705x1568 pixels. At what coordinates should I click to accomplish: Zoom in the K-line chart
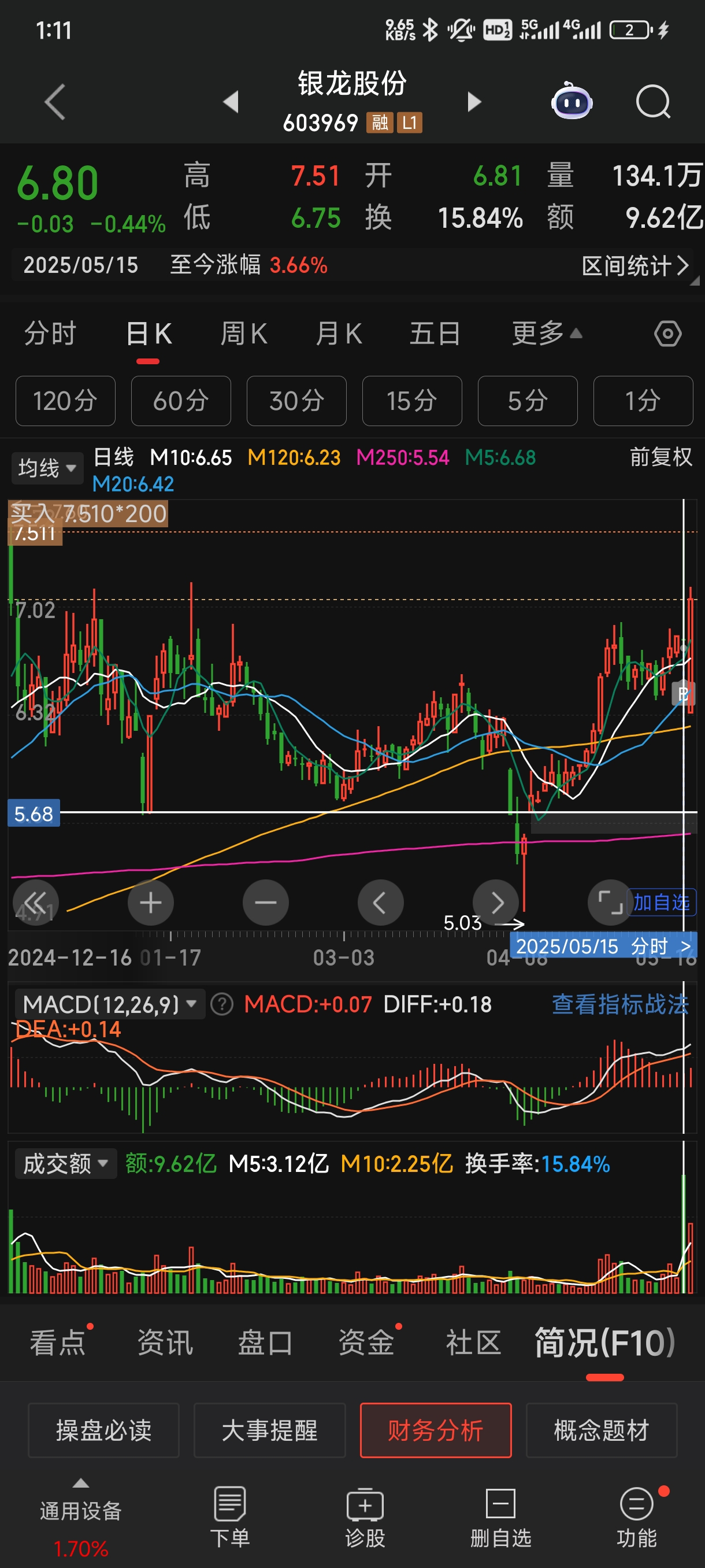(x=151, y=902)
